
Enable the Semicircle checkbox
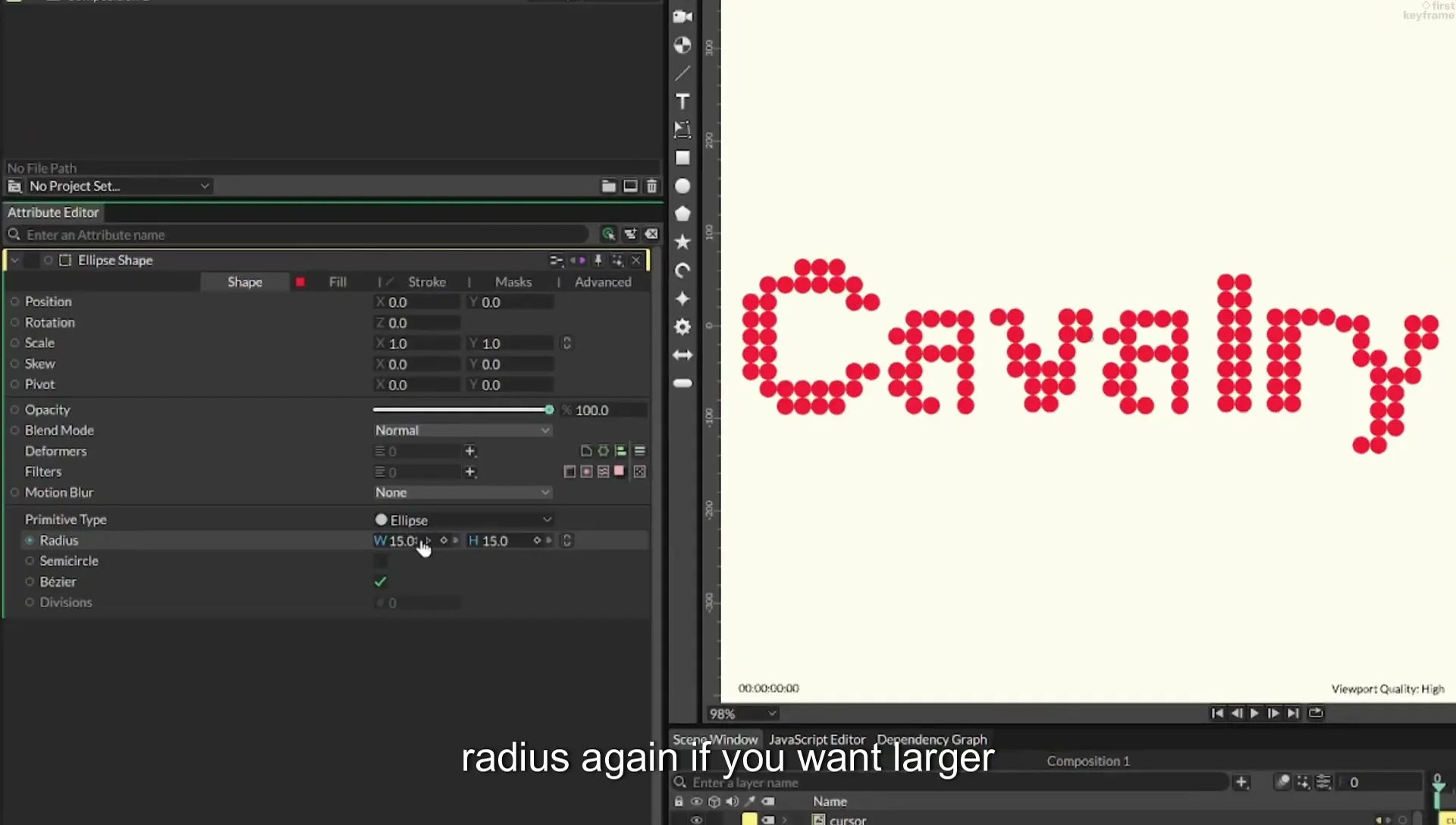pos(381,561)
